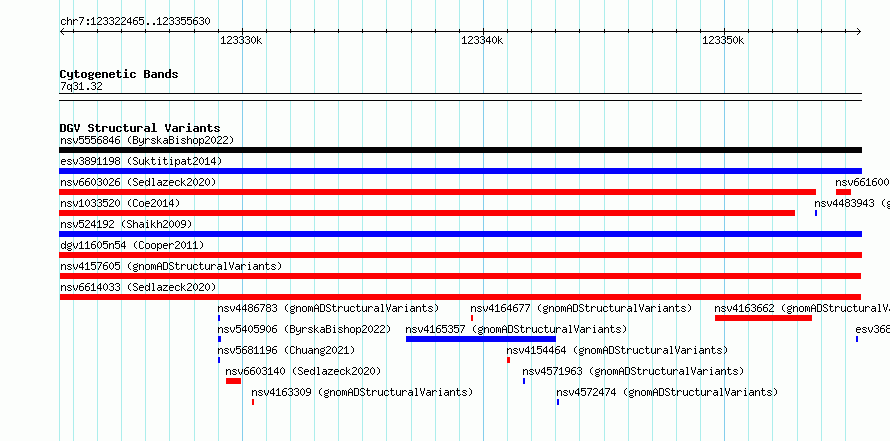The width and height of the screenshot is (890, 441).
Task: Click the red bar under nsv1033520
Action: pyautogui.click(x=427, y=213)
